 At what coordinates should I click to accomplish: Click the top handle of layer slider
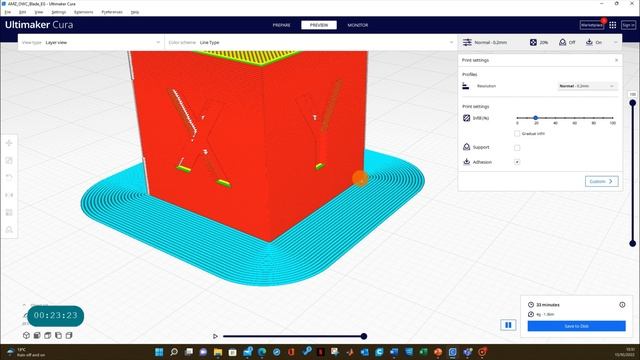point(633,103)
